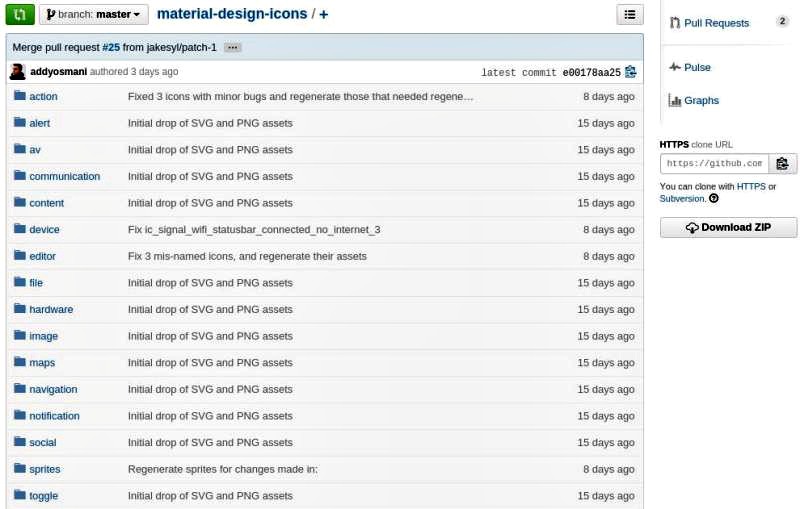Click the green compare branches icon button
Viewport: 800px width, 509px height.
[x=20, y=14]
